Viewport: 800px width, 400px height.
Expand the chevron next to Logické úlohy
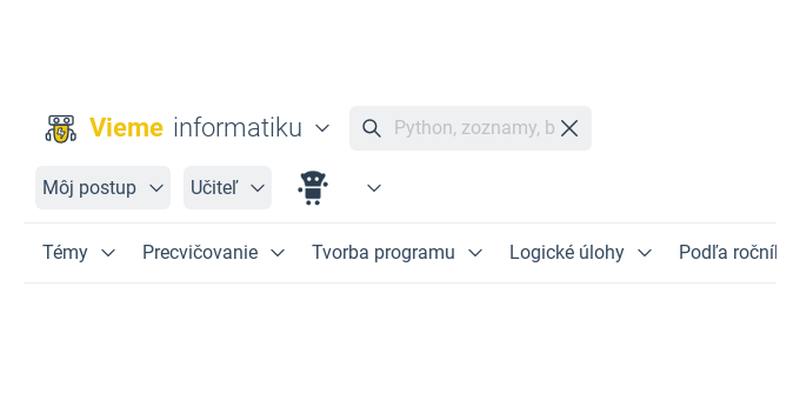point(644,253)
